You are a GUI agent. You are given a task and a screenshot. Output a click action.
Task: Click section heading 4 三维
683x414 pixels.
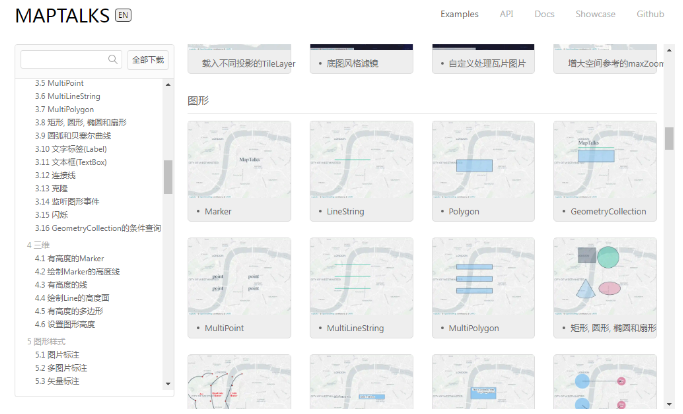(38, 245)
